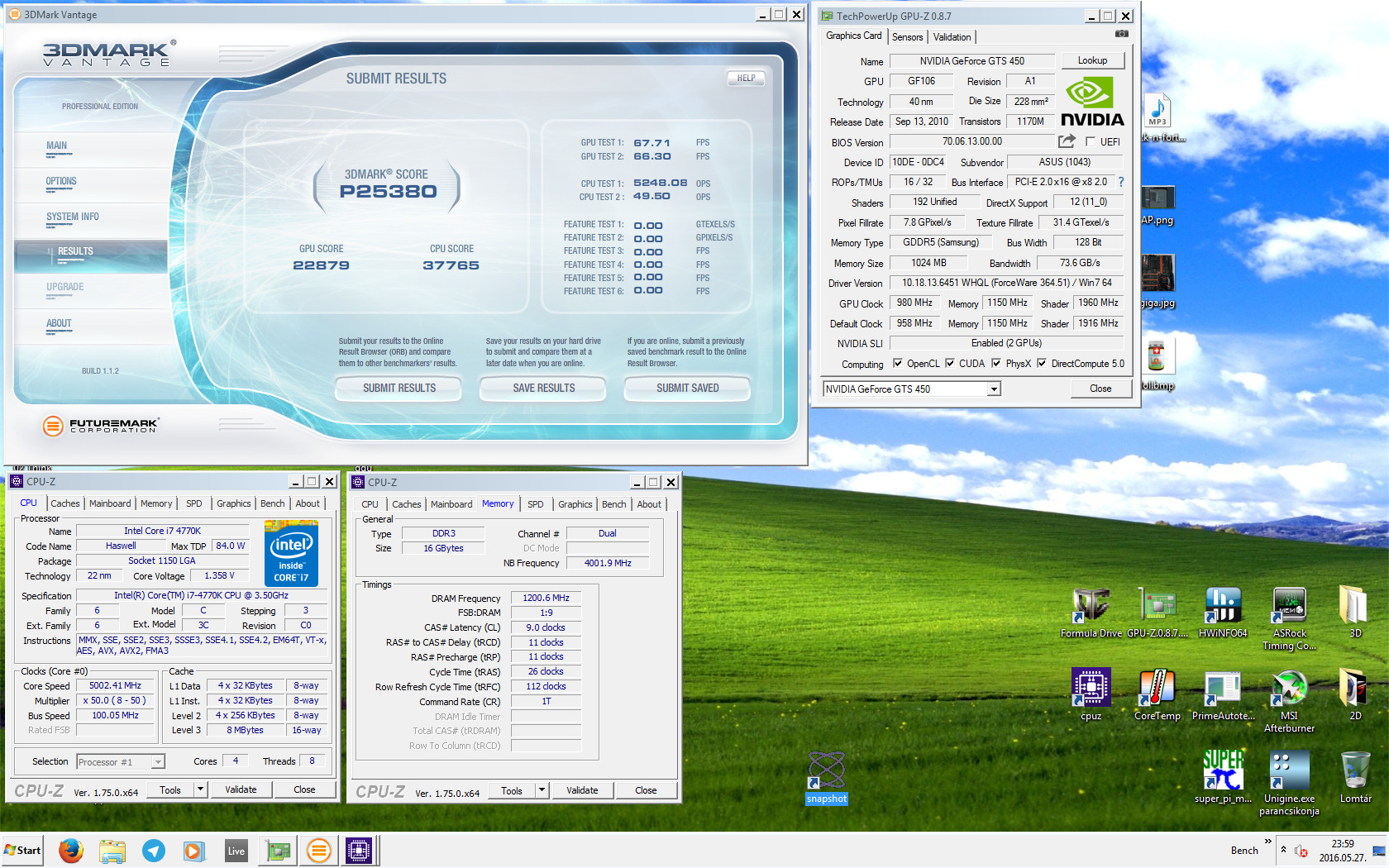
Task: Click the SUBMIT RESULTS button
Action: (x=399, y=389)
